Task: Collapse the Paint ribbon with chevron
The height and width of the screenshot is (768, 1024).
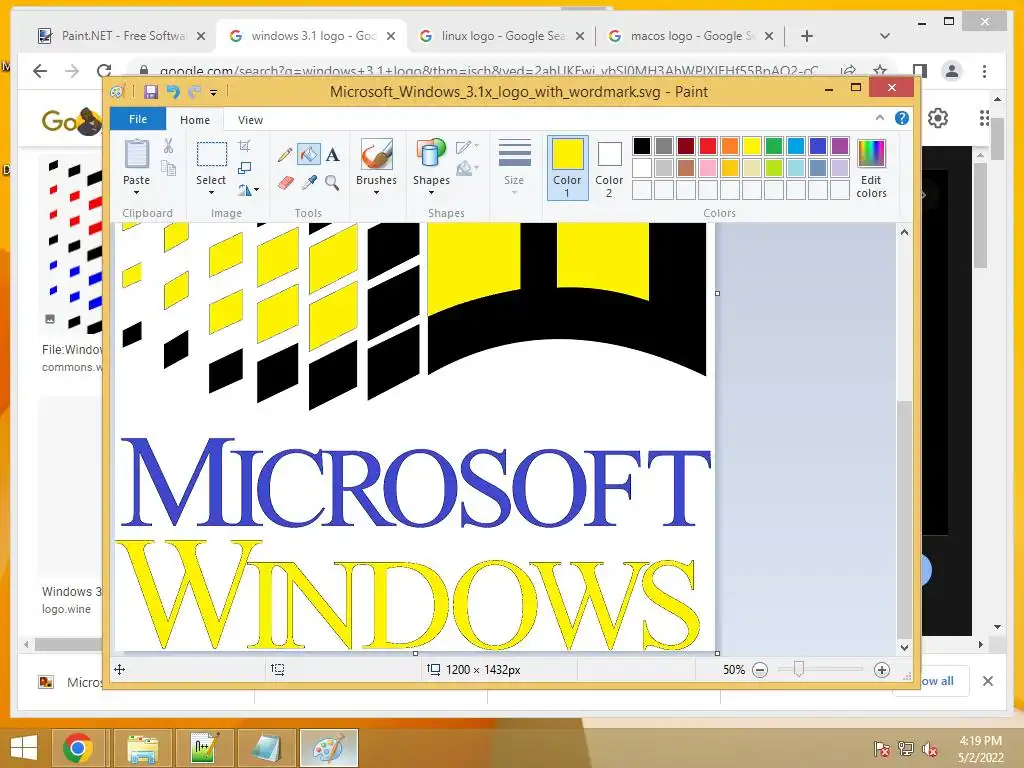Action: pyautogui.click(x=880, y=118)
